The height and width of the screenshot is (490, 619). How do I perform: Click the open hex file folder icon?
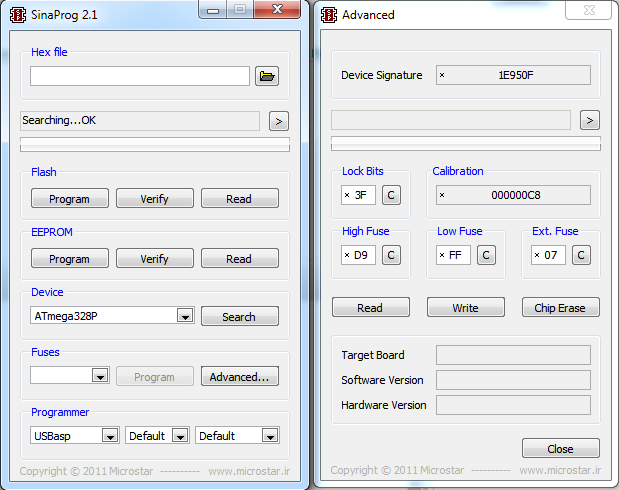coord(266,76)
